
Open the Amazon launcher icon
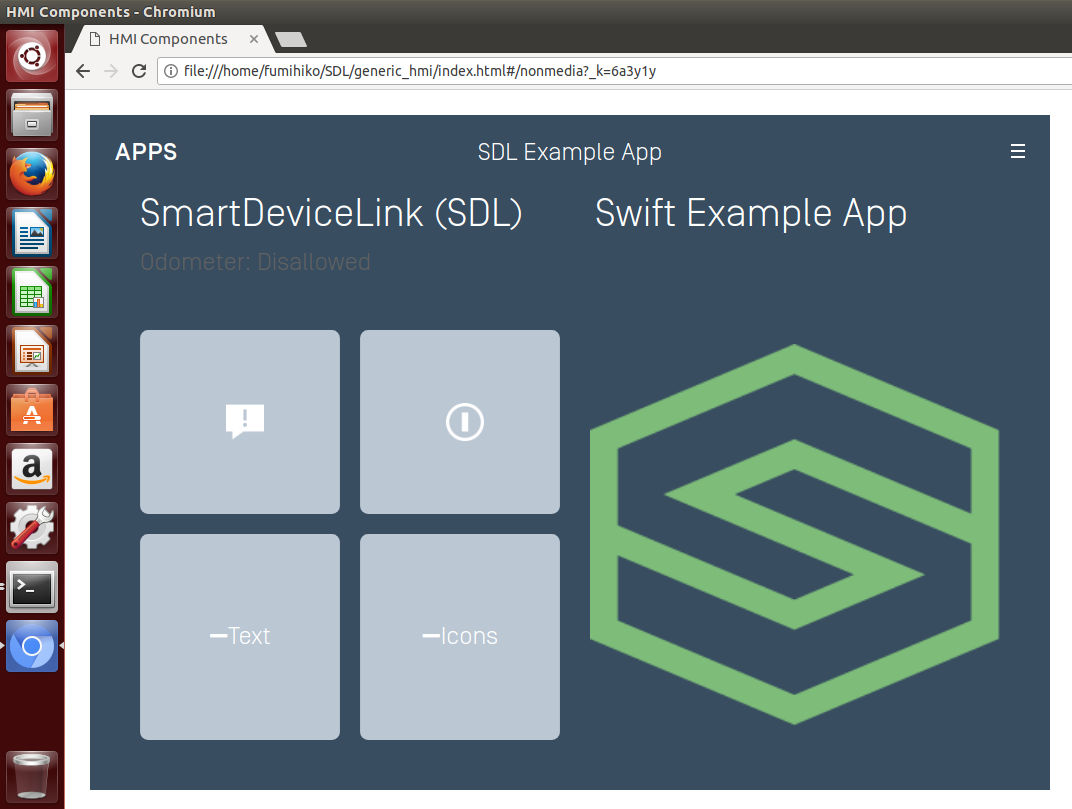click(x=31, y=469)
